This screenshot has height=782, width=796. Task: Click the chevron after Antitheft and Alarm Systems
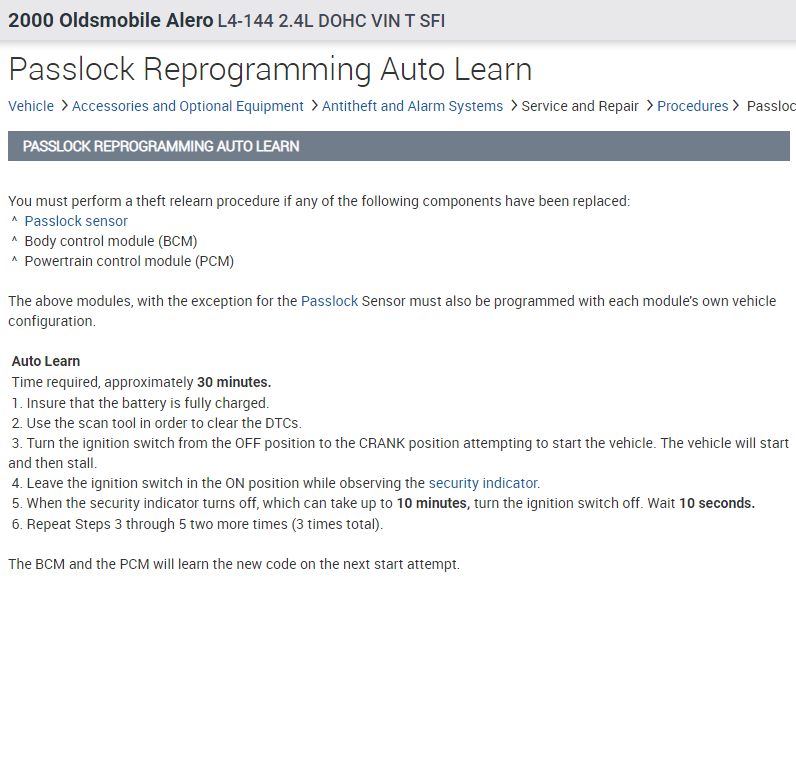tap(513, 106)
